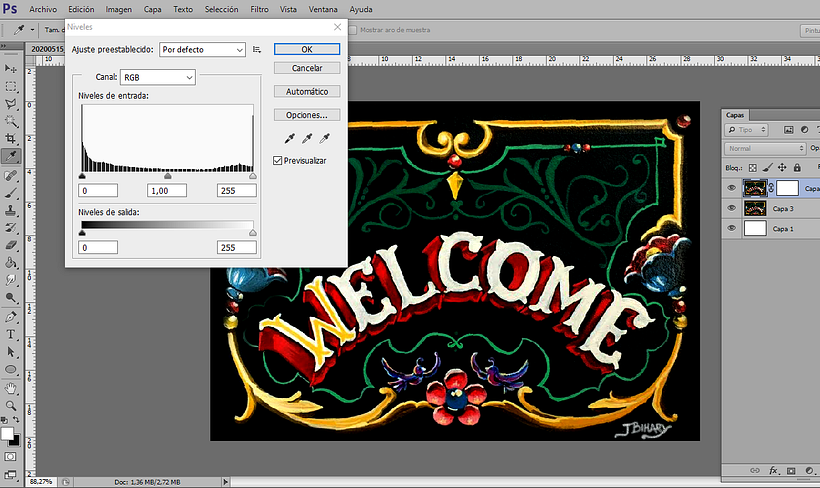The width and height of the screenshot is (820, 488).
Task: Open the preset options menu icon
Action: pyautogui.click(x=257, y=49)
